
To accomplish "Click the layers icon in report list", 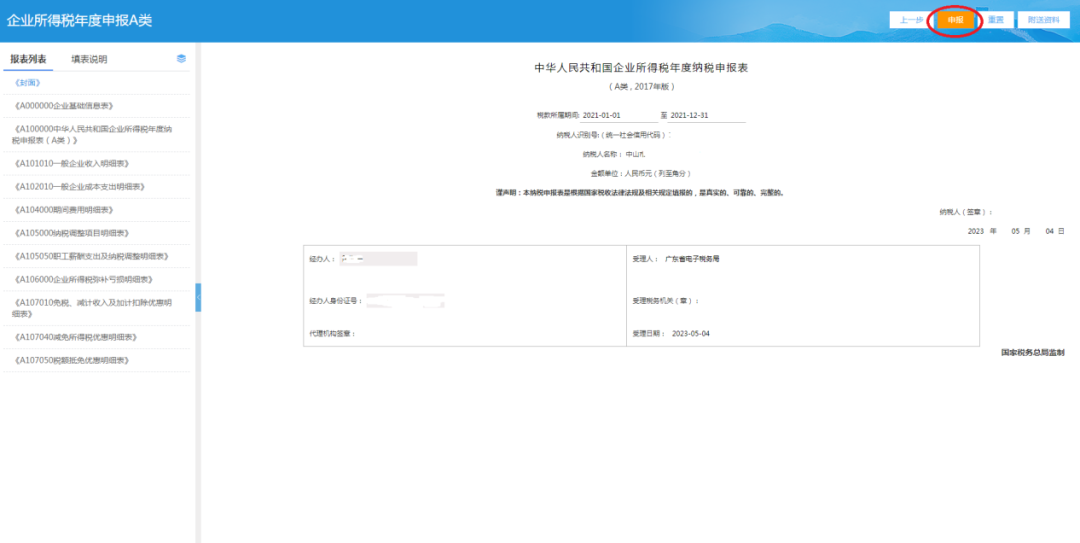I will click(181, 59).
